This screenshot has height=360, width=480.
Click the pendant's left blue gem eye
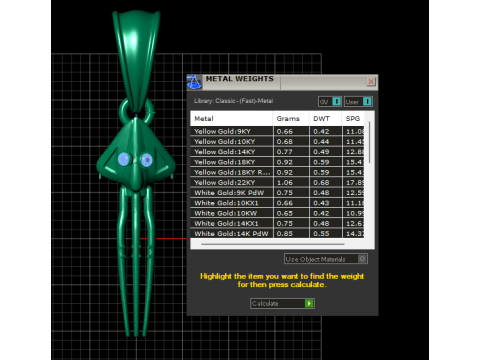[124, 159]
